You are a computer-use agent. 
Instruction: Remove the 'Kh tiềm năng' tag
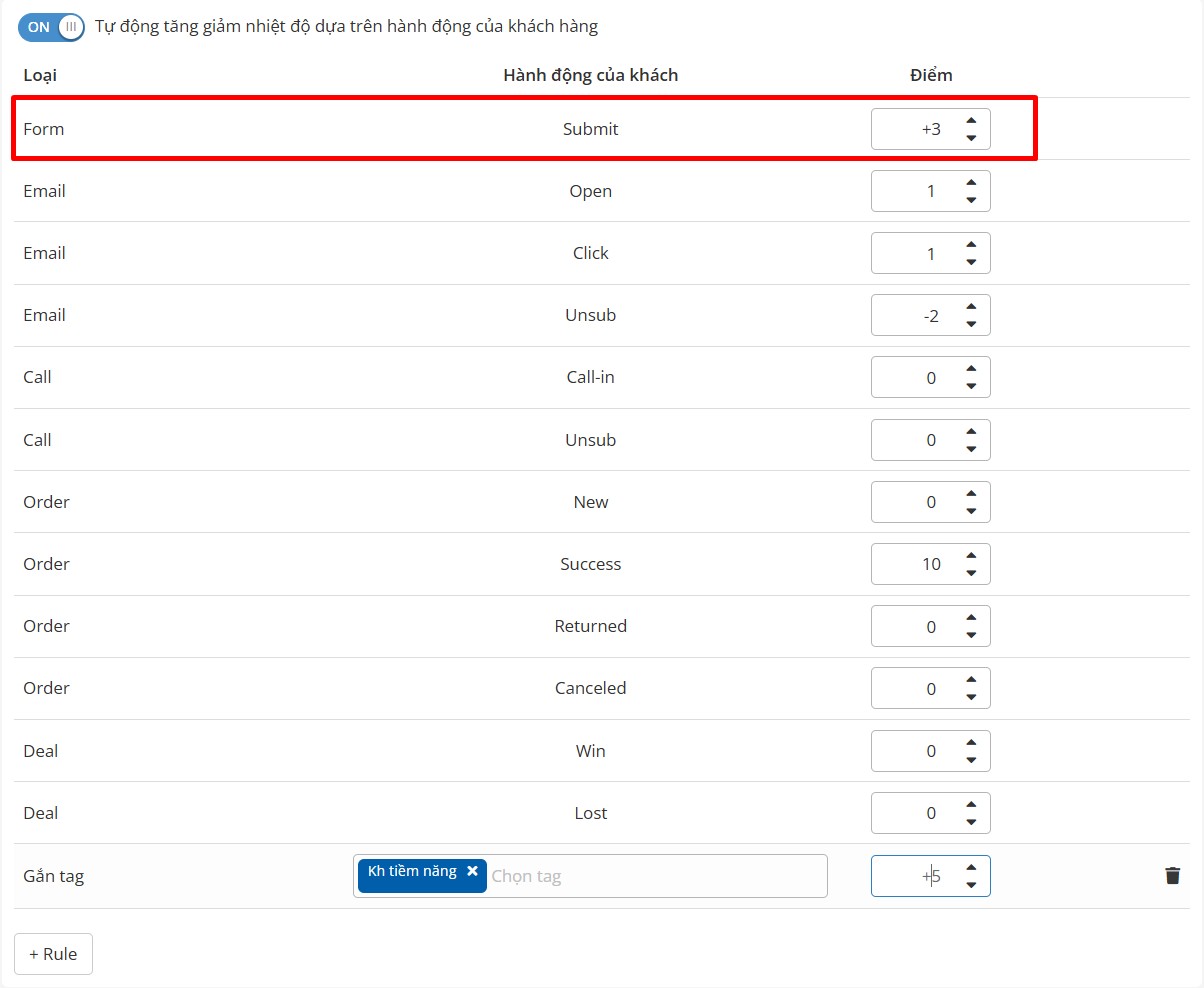472,871
